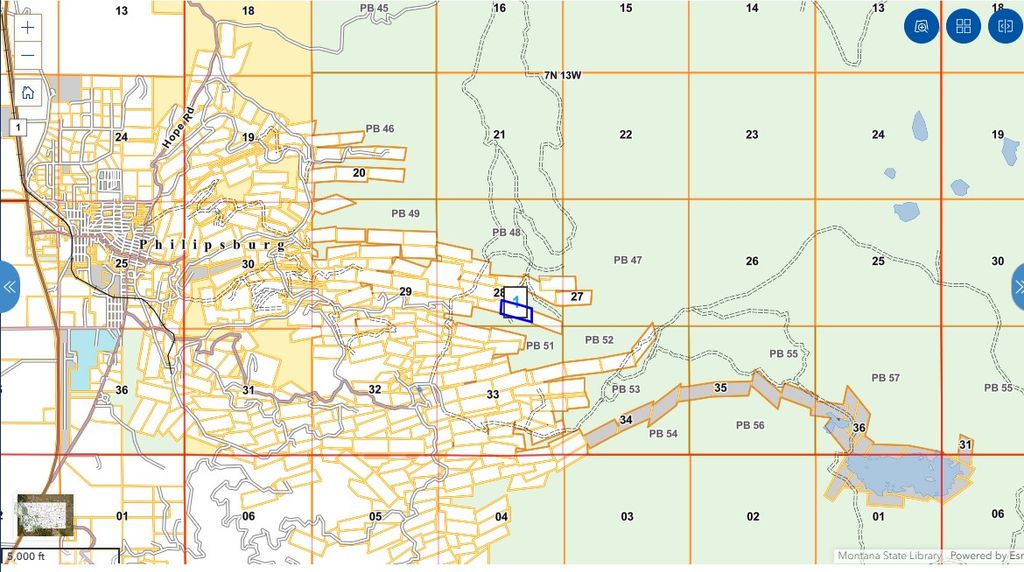Activate the swipe compare tool
Viewport: 1024px width, 572px height.
[x=1005, y=27]
